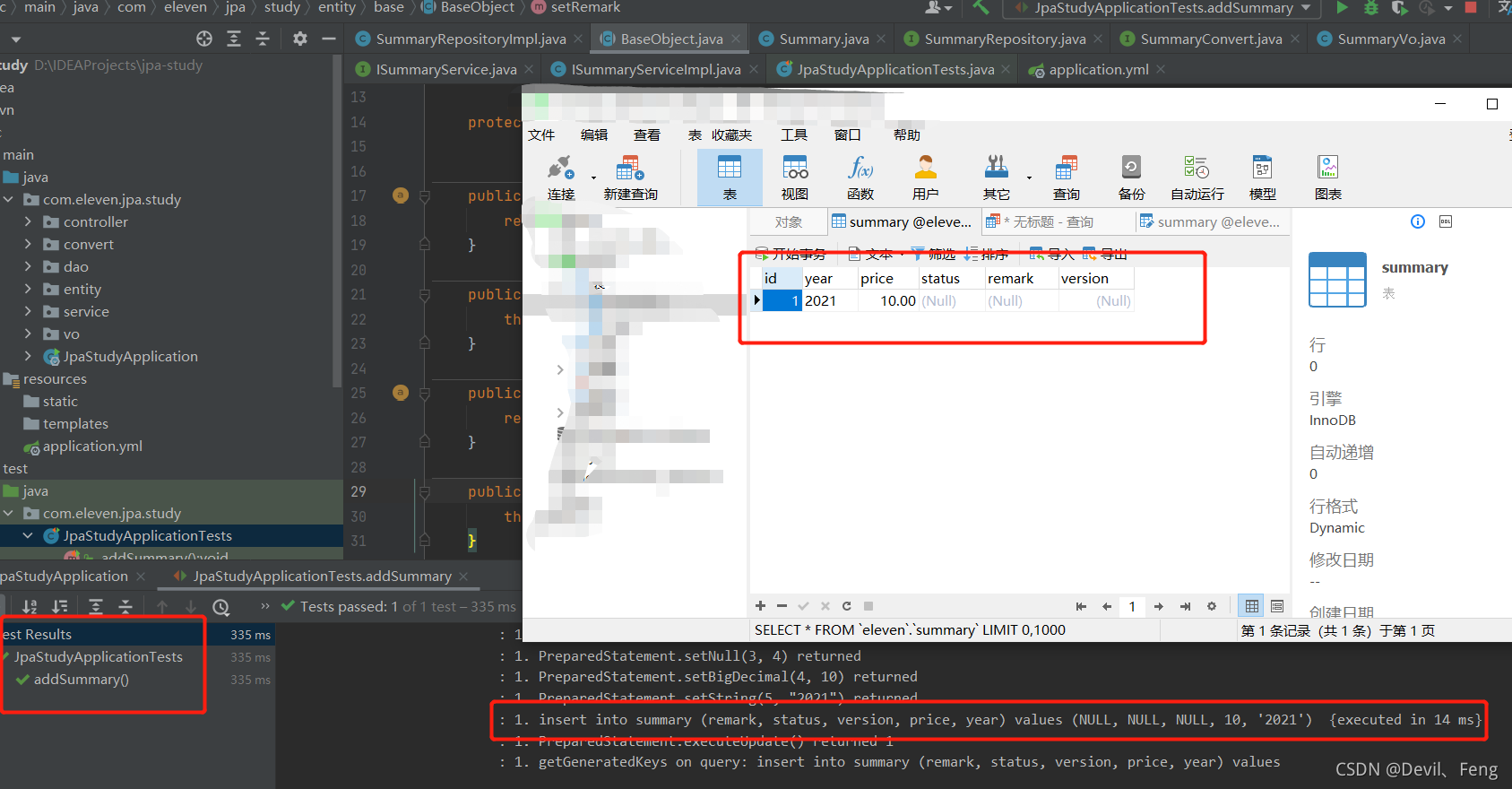
Task: Build project with the hammer icon
Action: [981, 7]
